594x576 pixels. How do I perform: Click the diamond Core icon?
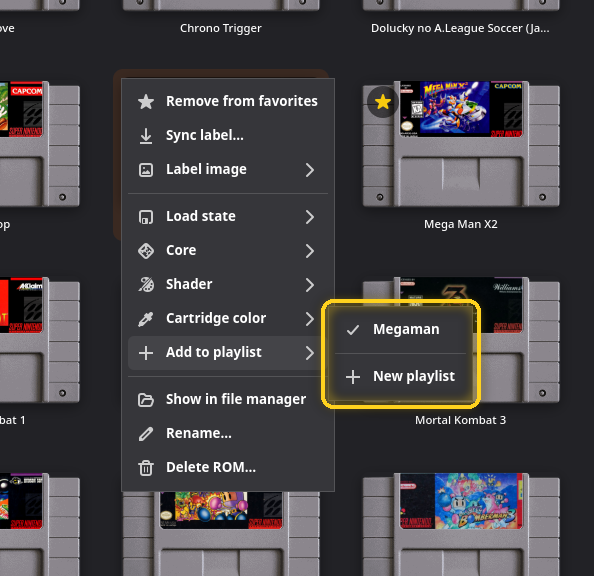click(146, 251)
